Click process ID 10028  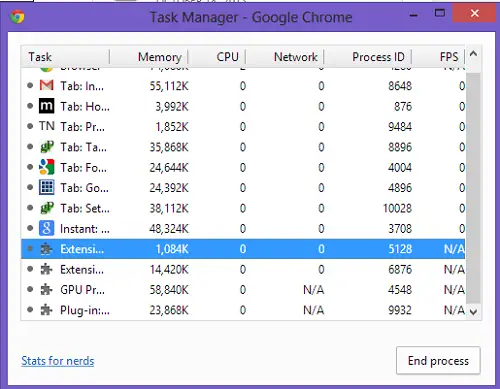pos(397,208)
